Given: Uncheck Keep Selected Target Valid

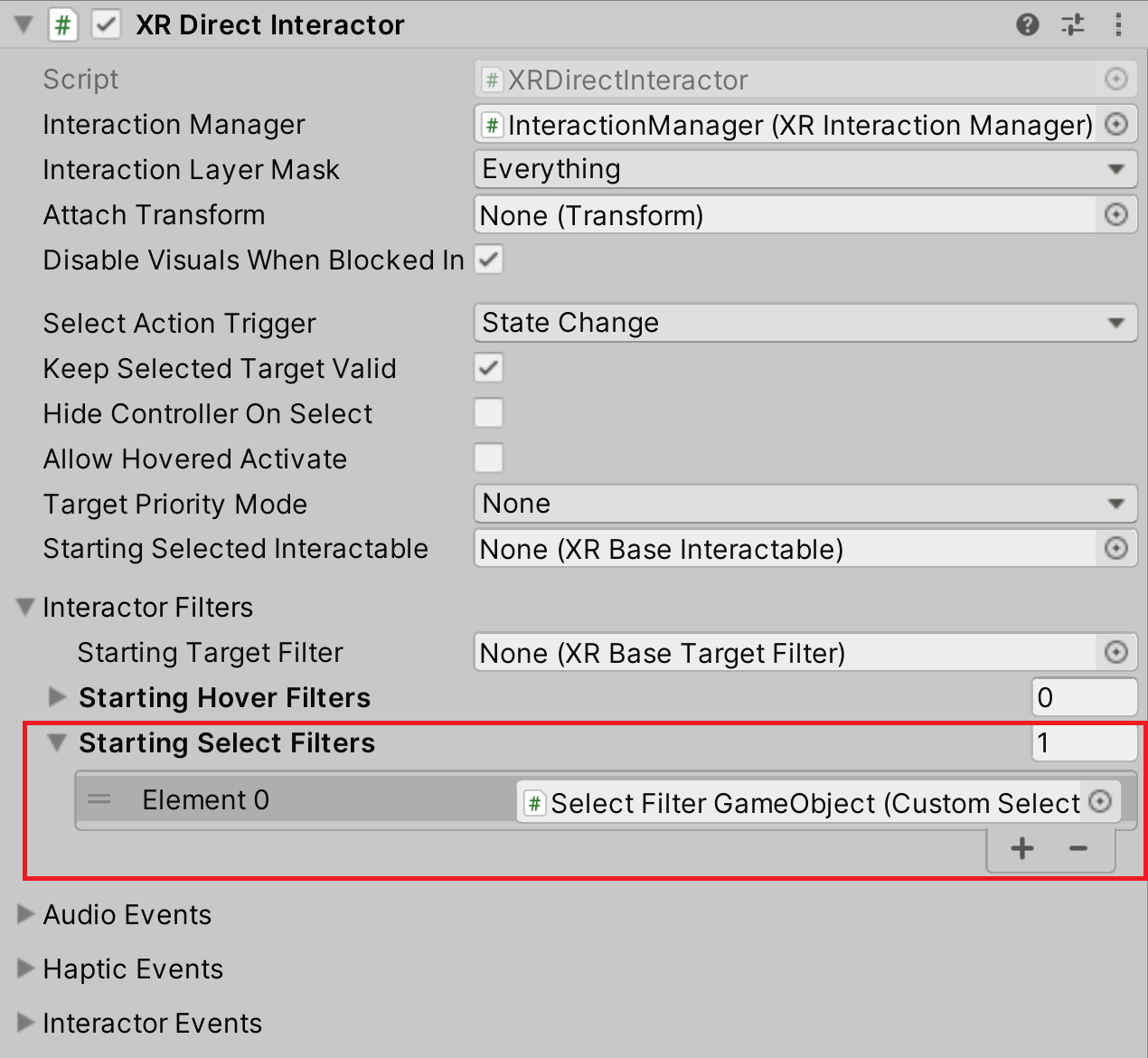Looking at the screenshot, I should coord(488,368).
